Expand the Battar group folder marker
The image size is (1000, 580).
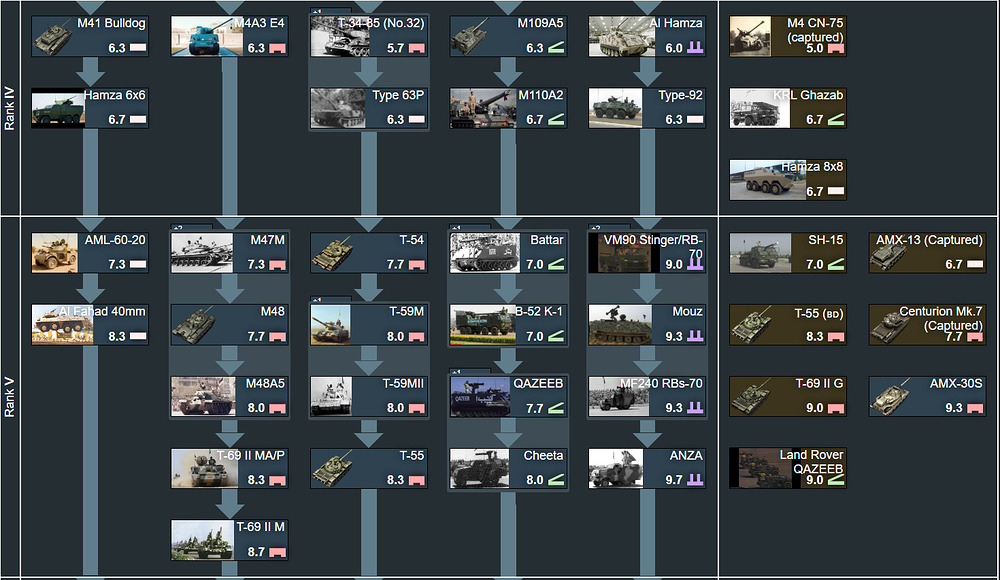[x=457, y=228]
